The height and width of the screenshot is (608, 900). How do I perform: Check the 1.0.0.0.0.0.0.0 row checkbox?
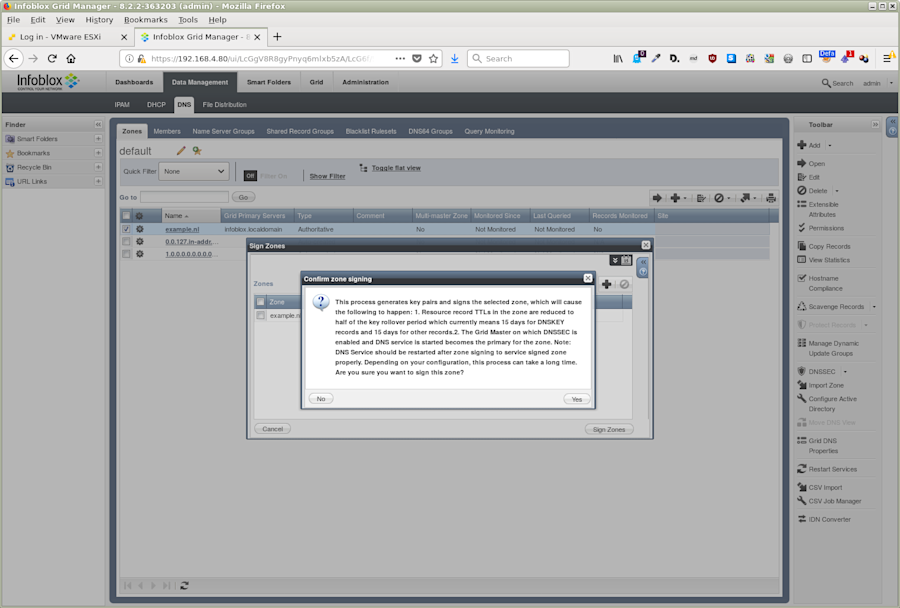126,254
